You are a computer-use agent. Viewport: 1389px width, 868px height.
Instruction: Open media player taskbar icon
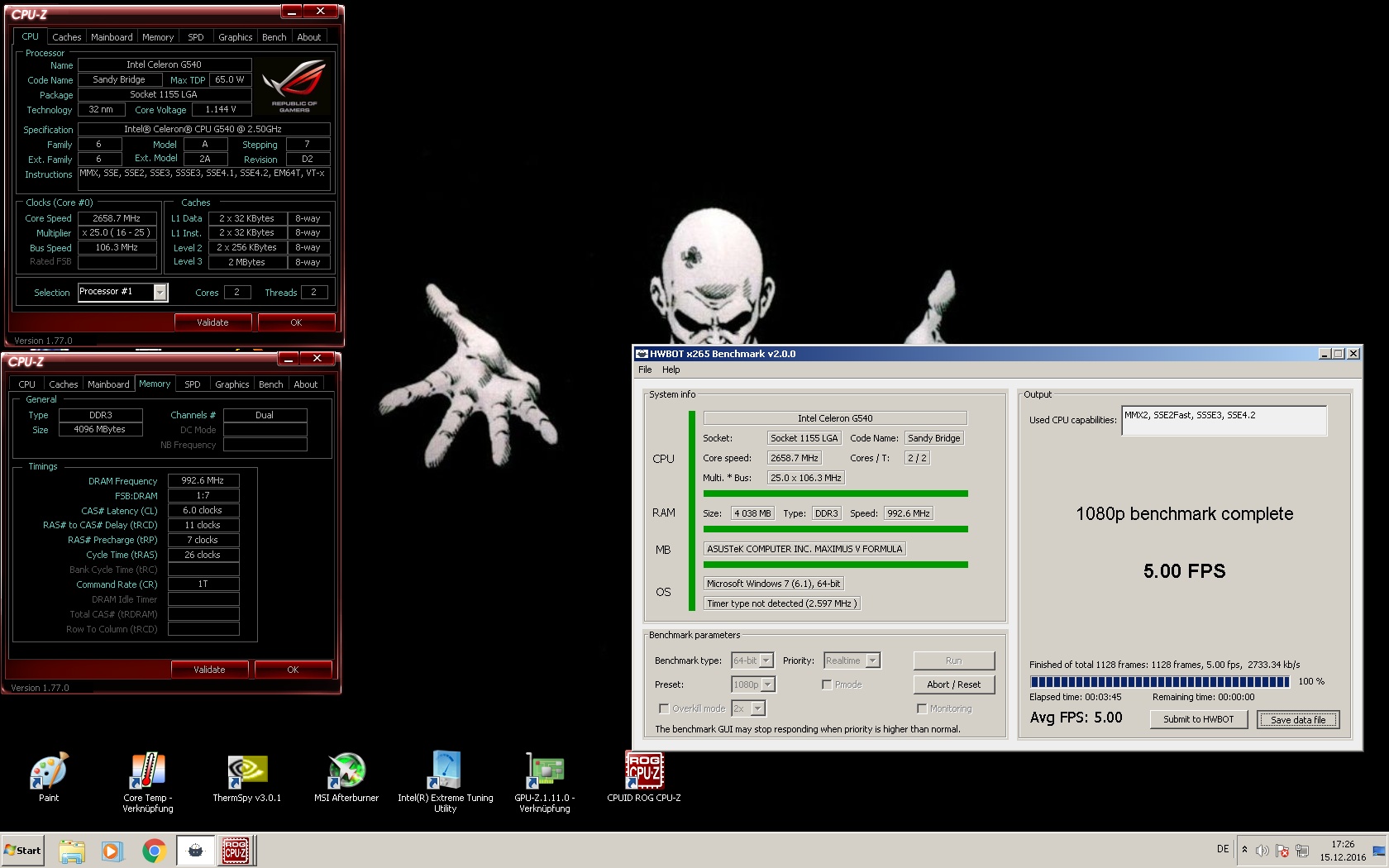tap(112, 851)
